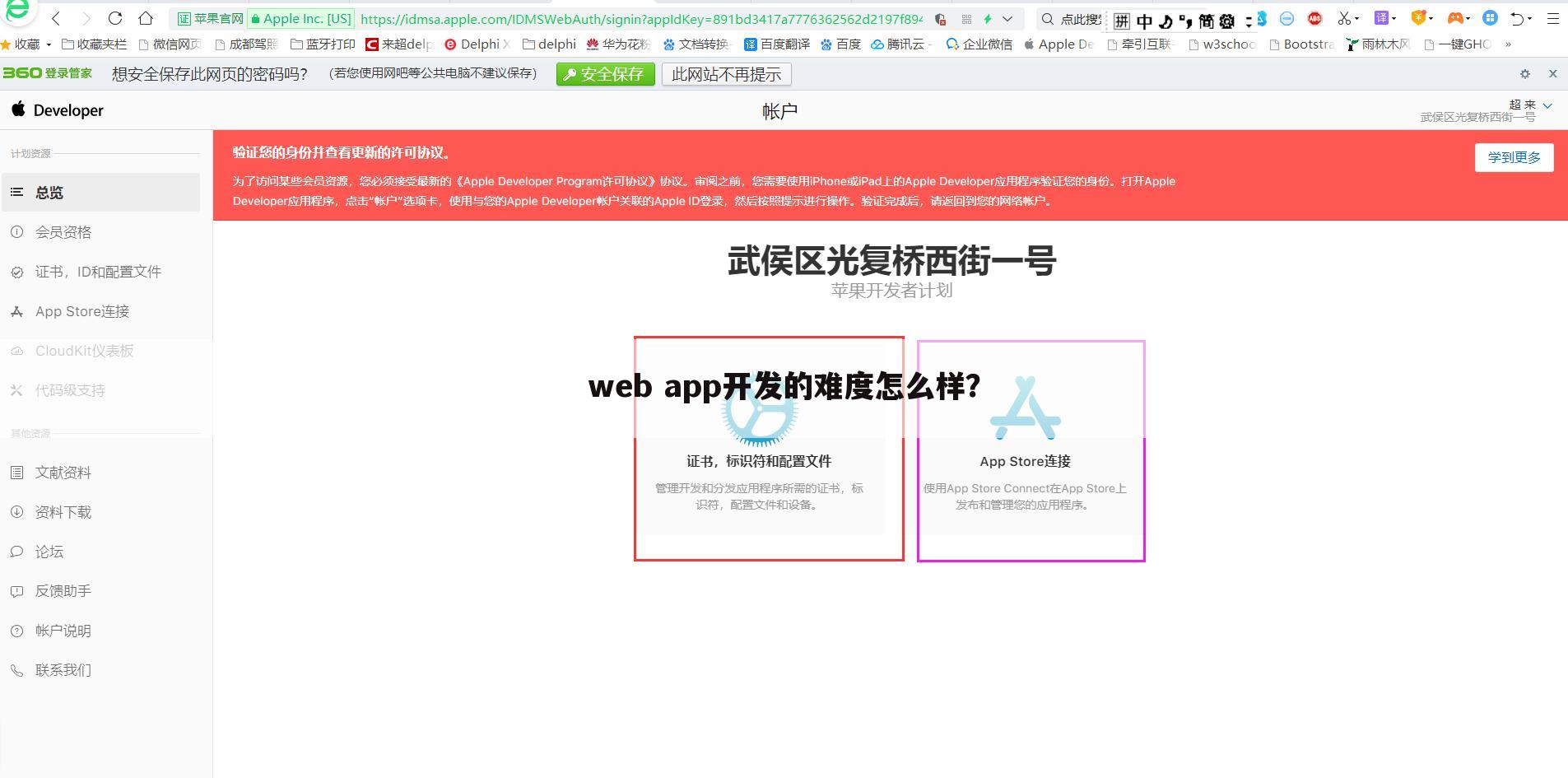Click the address bar URL field
This screenshot has width=1568, height=778.
642,19
